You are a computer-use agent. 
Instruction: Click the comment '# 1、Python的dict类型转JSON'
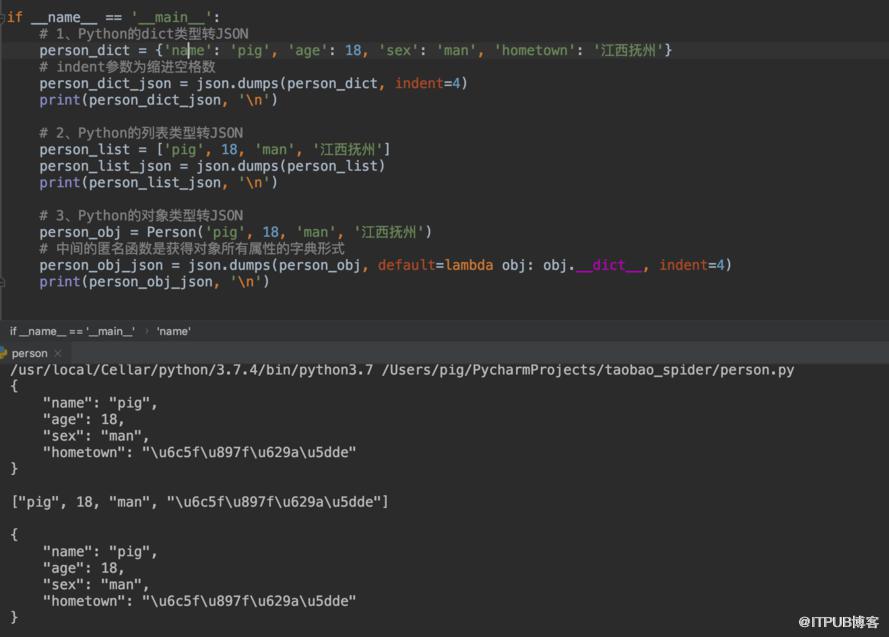click(x=144, y=33)
